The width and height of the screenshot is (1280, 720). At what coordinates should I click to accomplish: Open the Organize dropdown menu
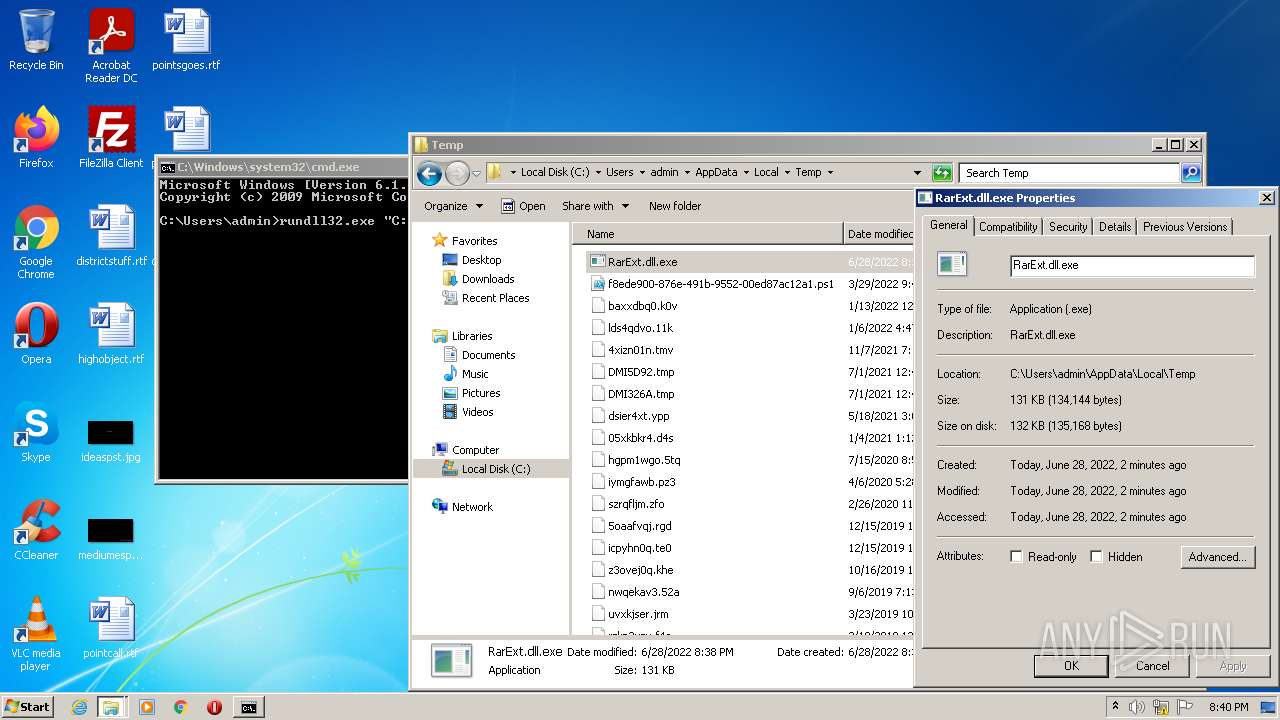click(x=454, y=206)
